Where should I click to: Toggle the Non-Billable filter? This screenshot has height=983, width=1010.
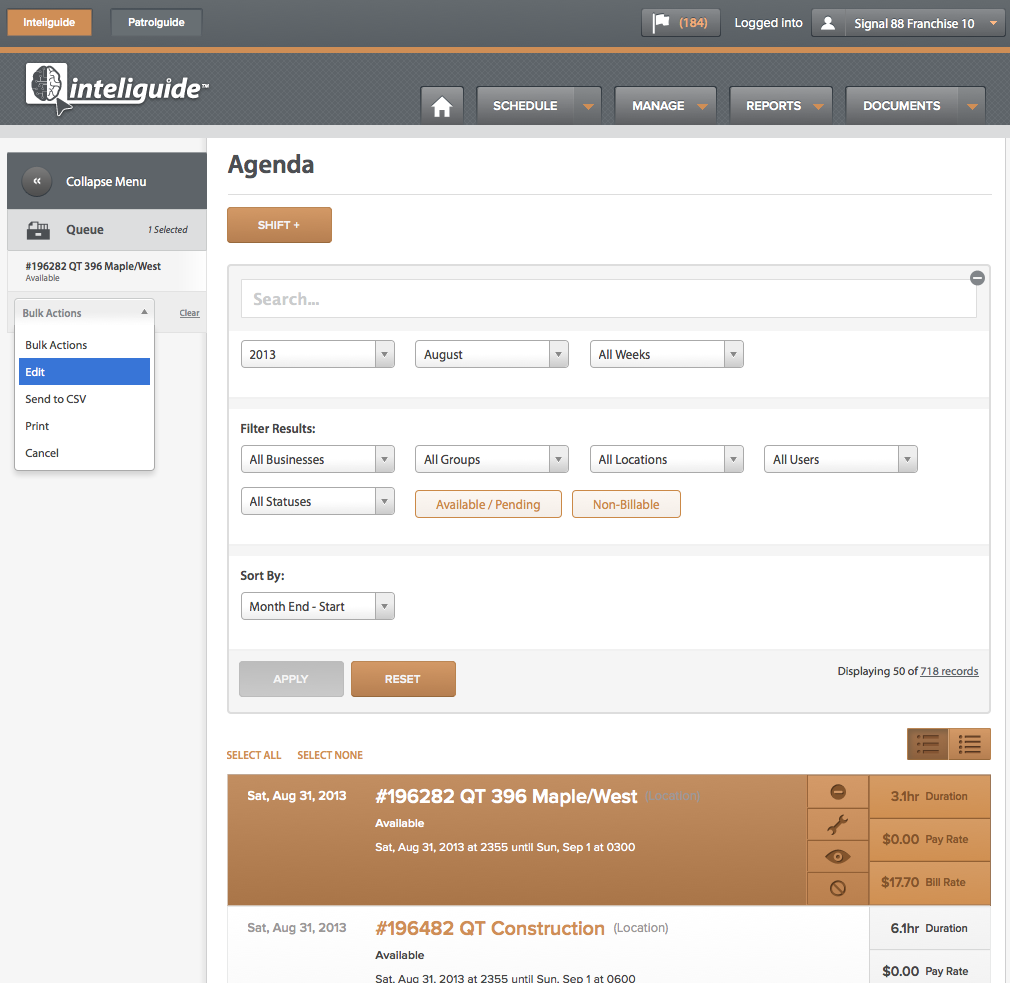click(626, 504)
